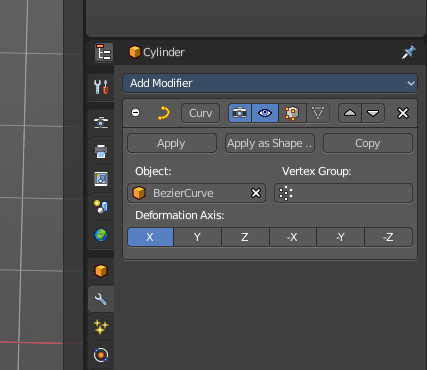
Task: Click the Cylinder object name label
Action: coord(164,52)
